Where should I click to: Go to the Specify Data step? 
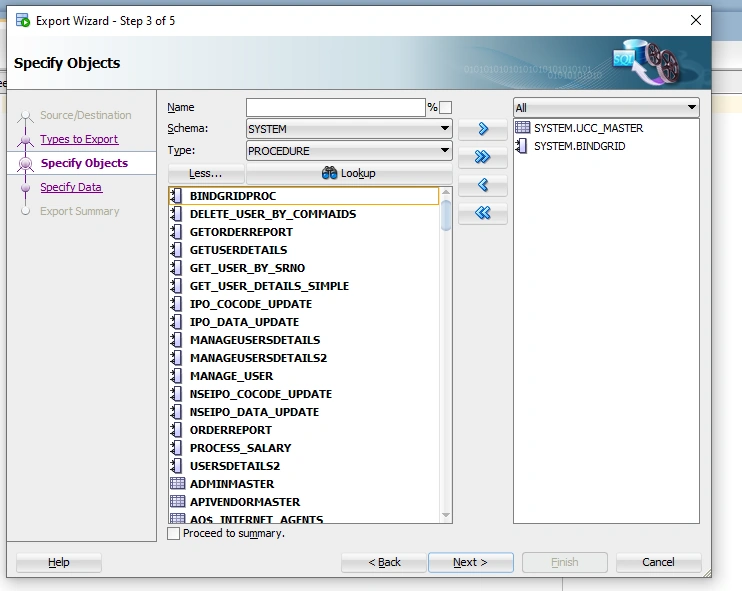[x=71, y=187]
